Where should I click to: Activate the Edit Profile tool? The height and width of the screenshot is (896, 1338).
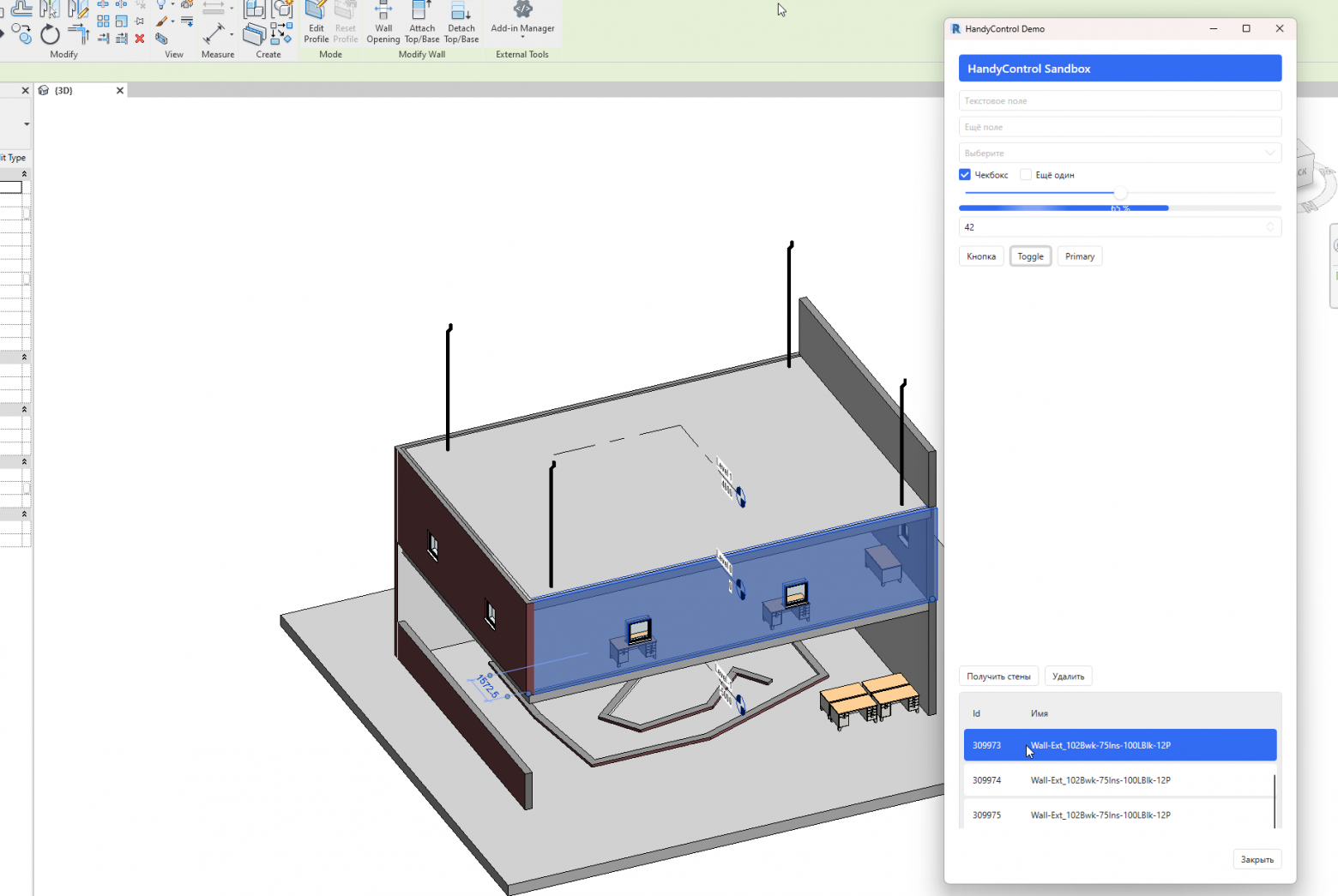[316, 23]
